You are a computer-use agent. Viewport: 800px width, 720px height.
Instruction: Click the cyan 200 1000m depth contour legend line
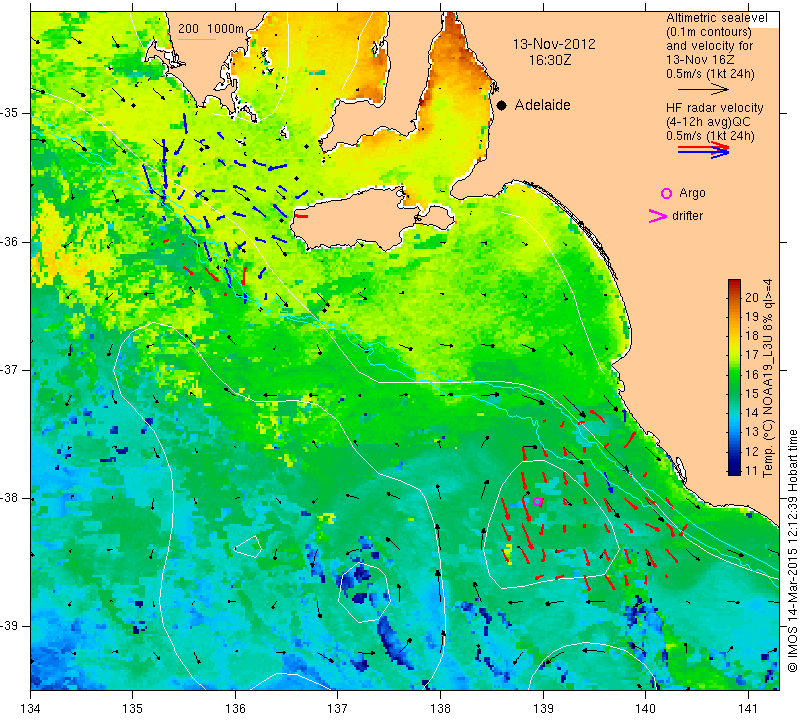196,39
